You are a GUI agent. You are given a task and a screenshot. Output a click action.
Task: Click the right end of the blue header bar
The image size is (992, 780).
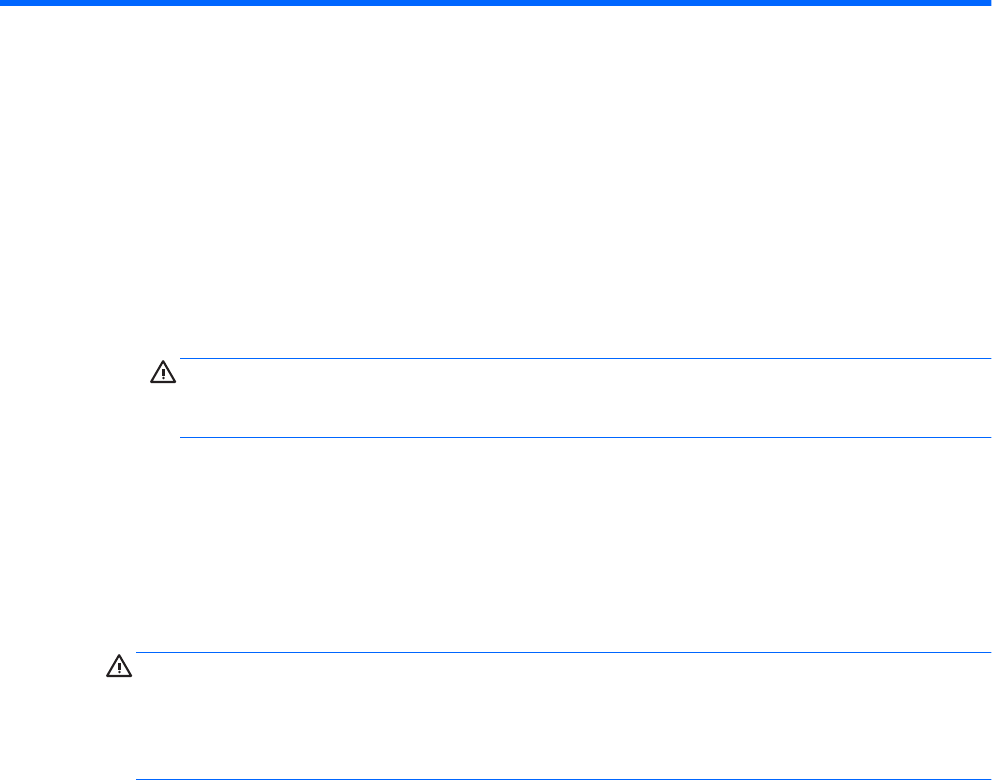point(986,4)
